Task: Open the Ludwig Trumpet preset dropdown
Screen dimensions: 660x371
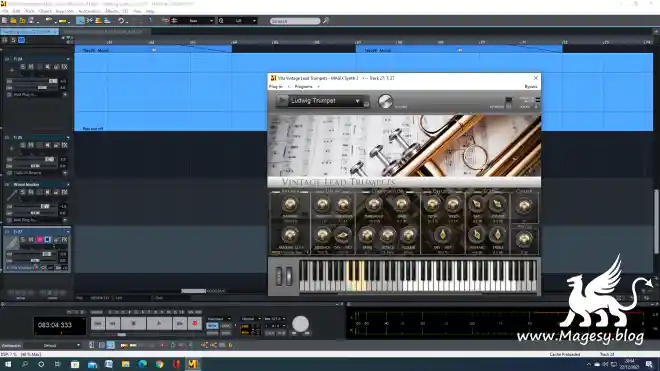Action: [357, 101]
